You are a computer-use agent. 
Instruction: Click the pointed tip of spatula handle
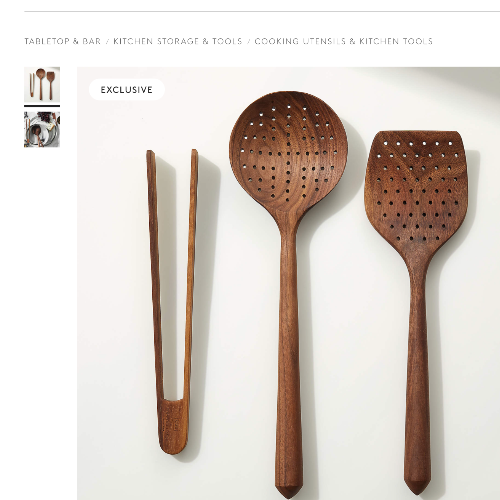click(x=417, y=487)
